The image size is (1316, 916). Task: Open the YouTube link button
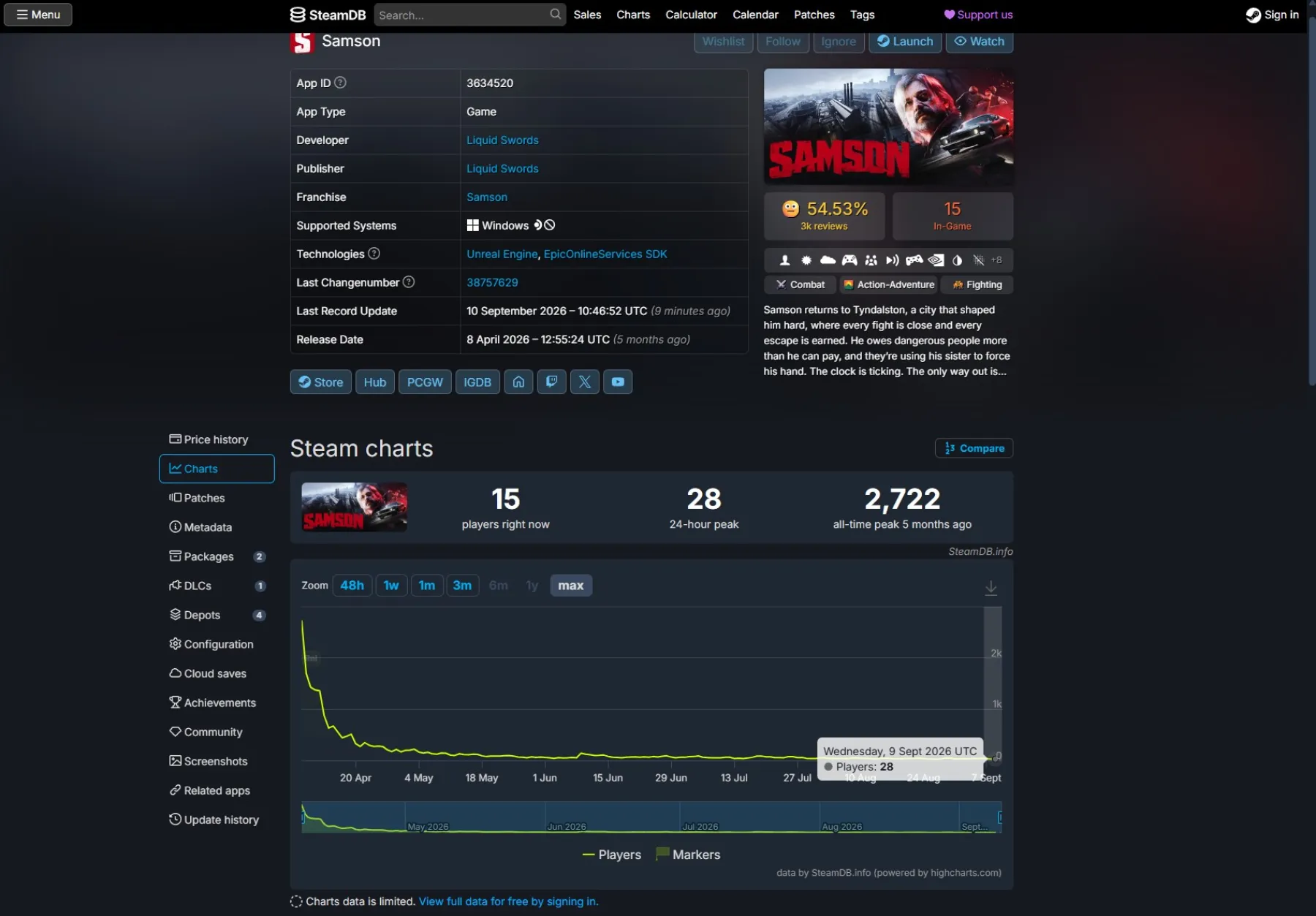coord(618,382)
